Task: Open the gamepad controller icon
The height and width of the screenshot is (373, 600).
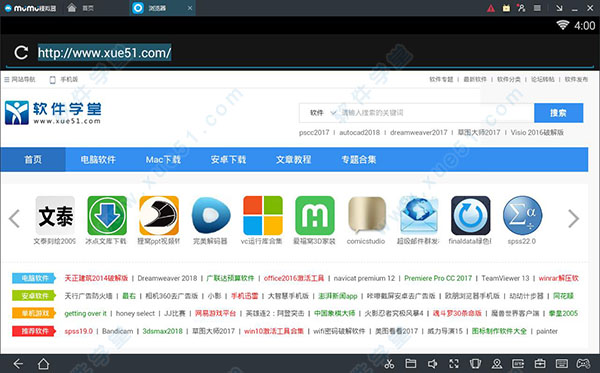Action: pos(583,363)
